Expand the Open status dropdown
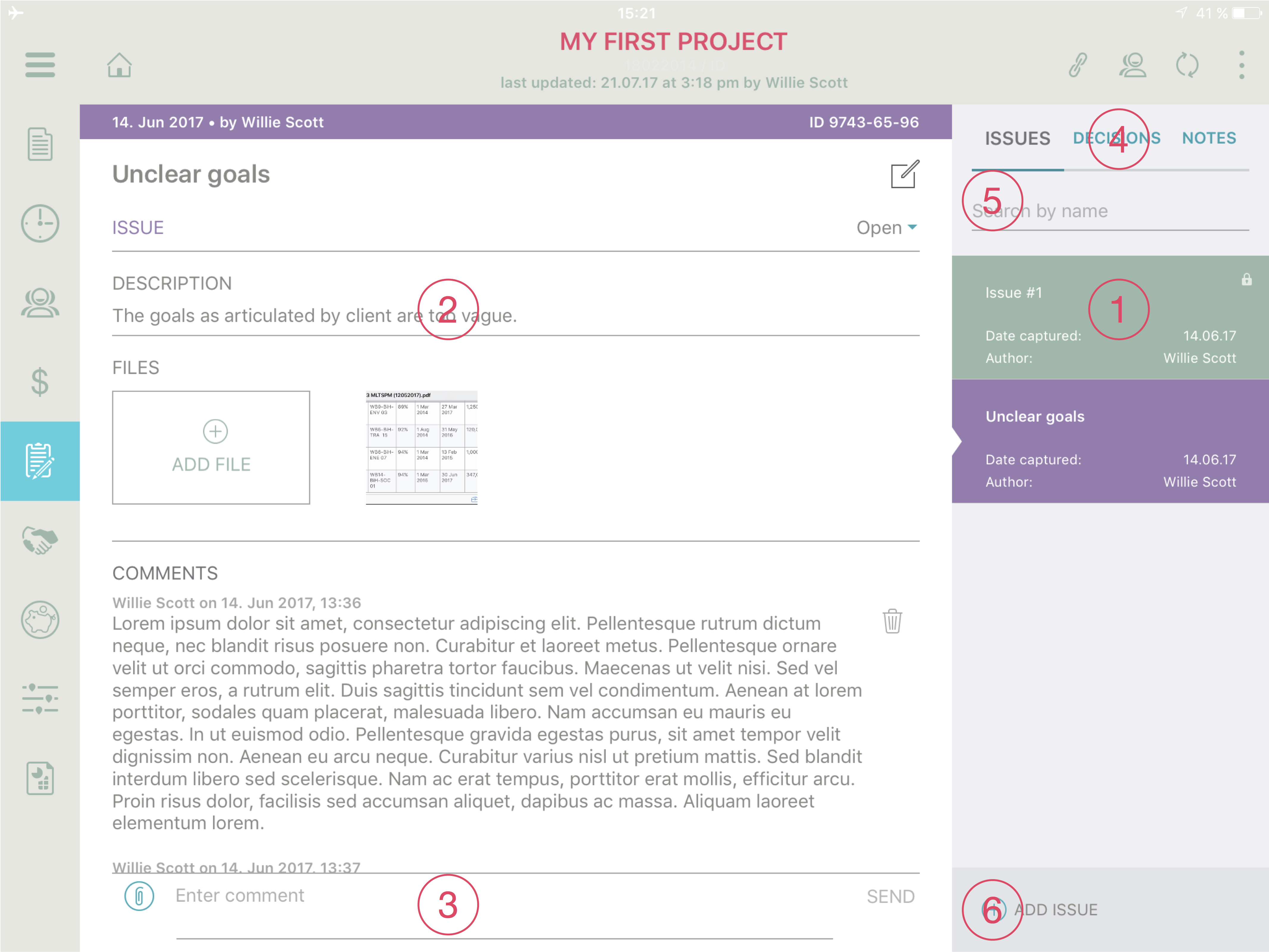This screenshot has width=1269, height=952. tap(887, 228)
